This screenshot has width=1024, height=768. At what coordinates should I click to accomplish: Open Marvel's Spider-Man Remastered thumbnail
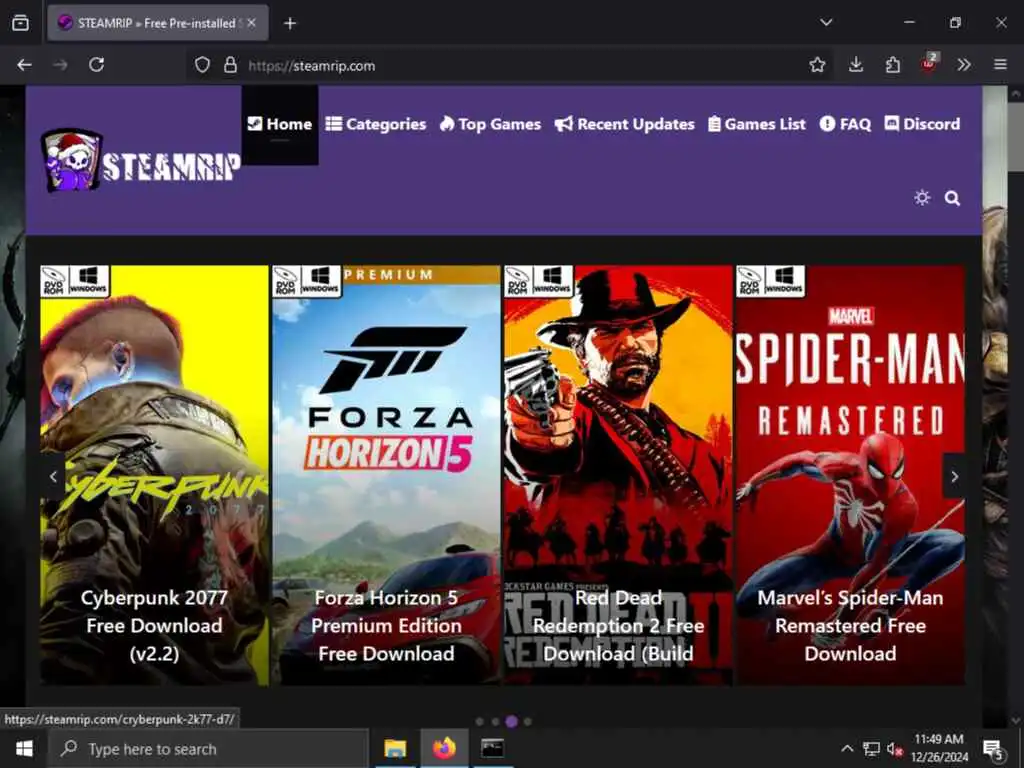point(850,475)
